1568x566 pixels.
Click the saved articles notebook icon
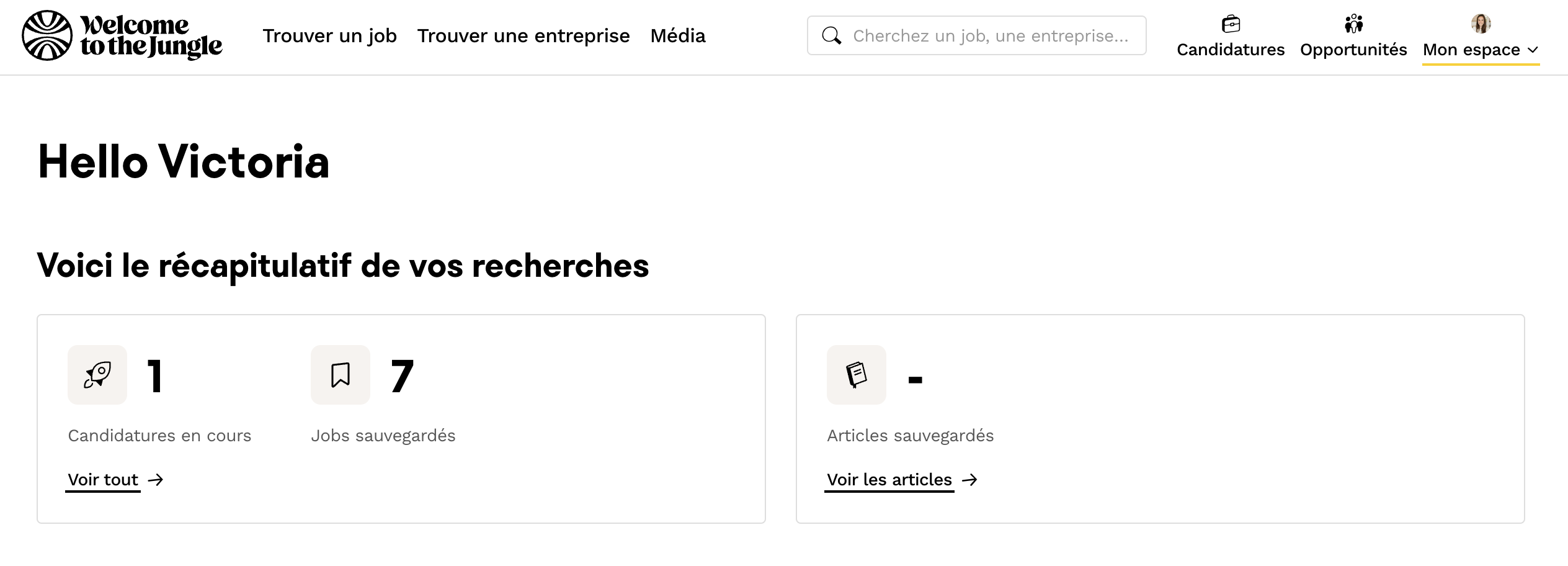coord(857,375)
